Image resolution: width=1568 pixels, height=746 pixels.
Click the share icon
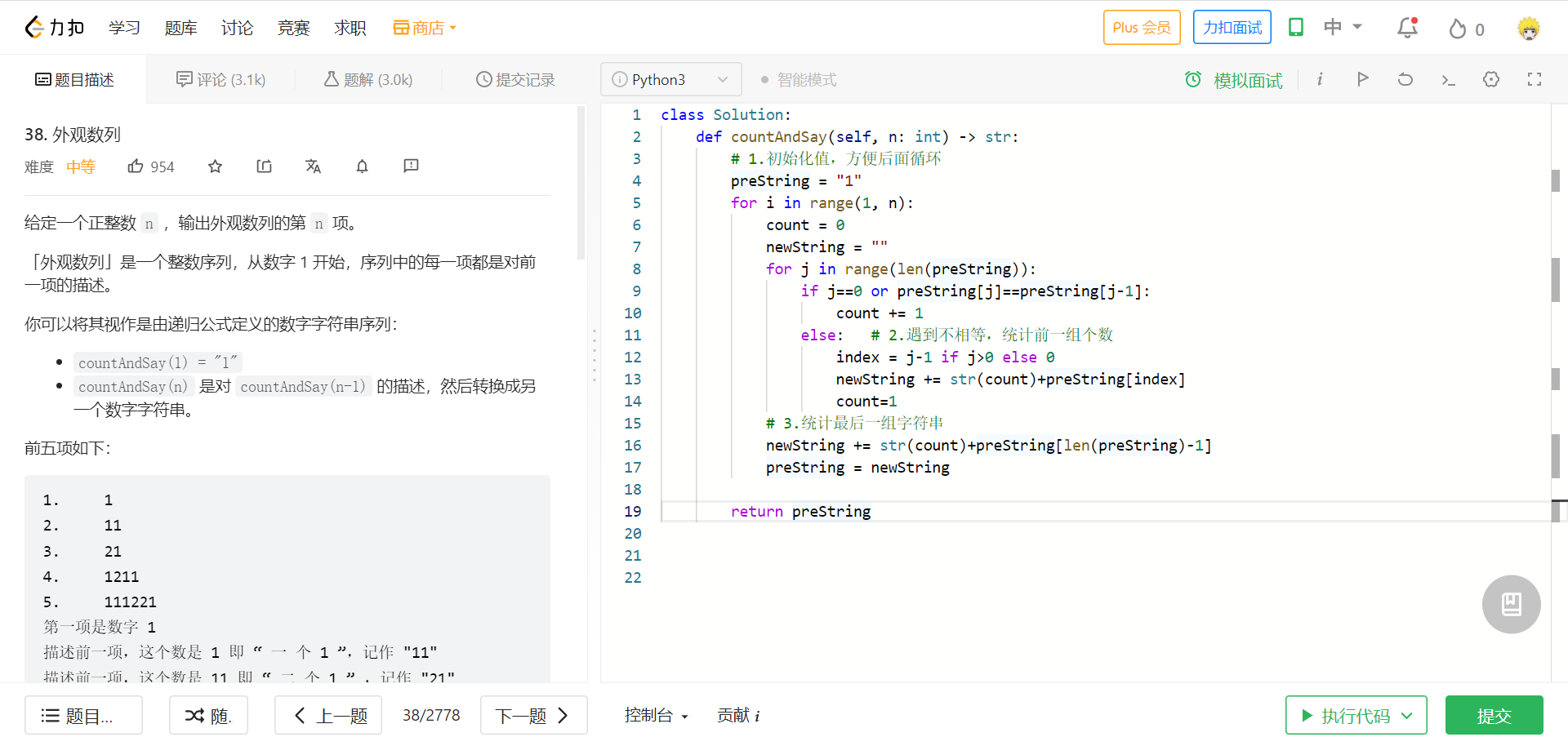(x=264, y=167)
